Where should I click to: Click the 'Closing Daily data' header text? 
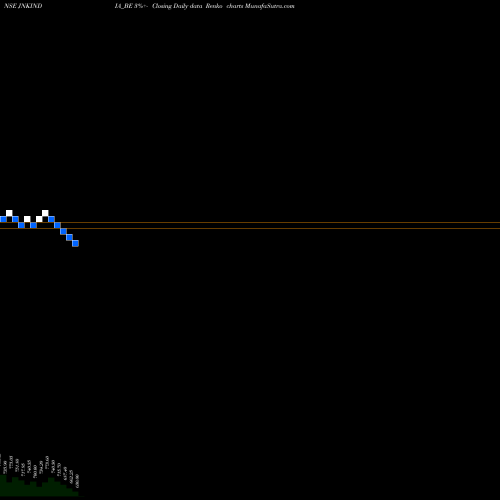[177, 6]
